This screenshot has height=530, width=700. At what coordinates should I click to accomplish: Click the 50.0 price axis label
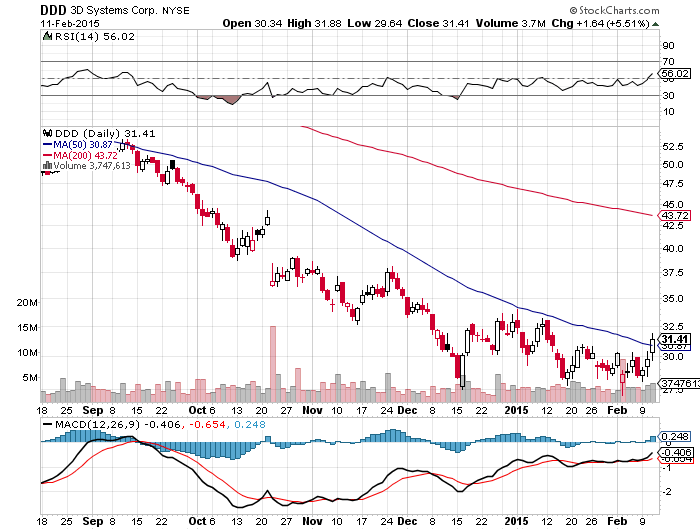673,164
